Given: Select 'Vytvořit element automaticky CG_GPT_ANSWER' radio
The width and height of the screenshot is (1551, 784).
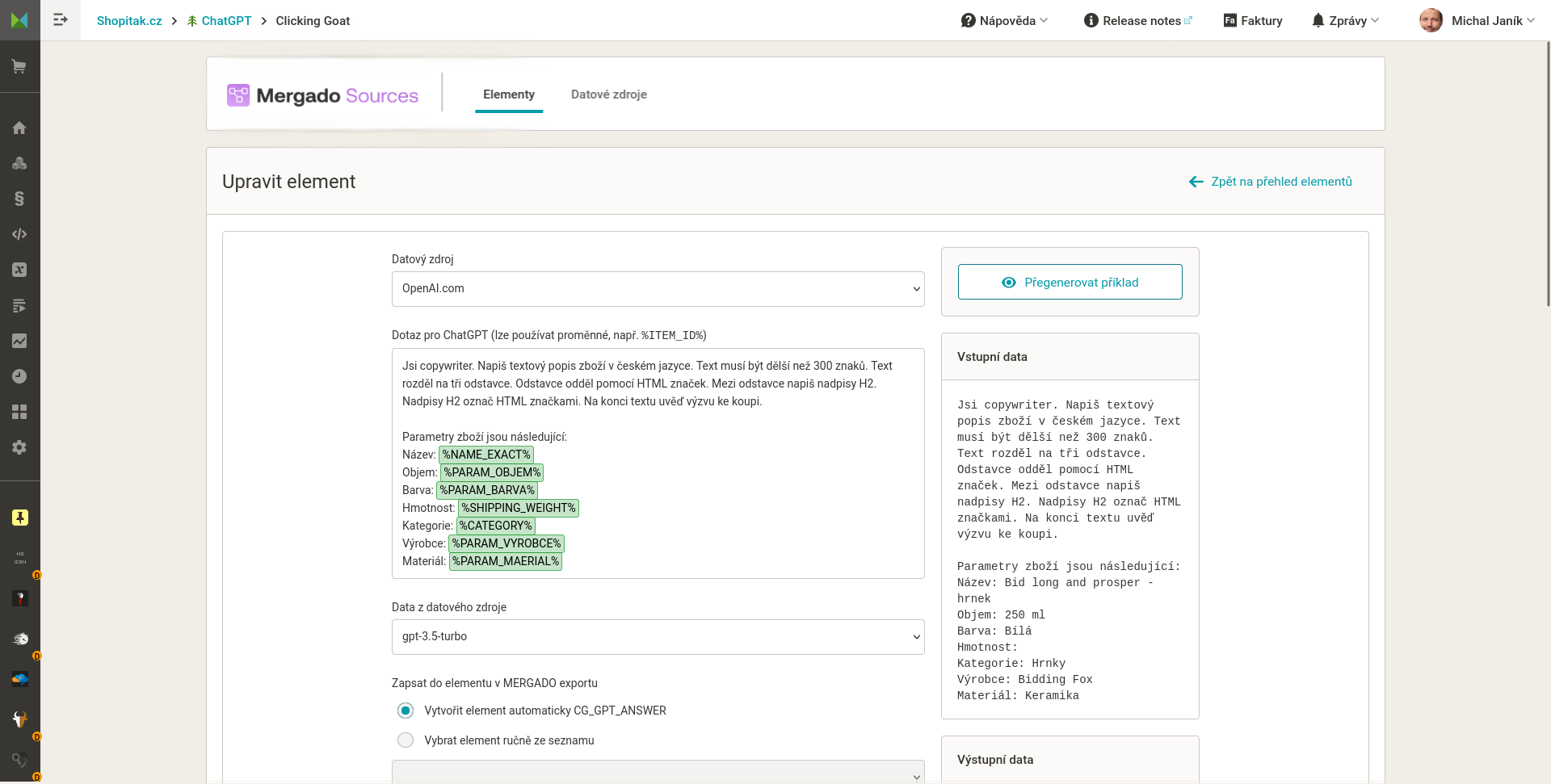Looking at the screenshot, I should pos(406,711).
